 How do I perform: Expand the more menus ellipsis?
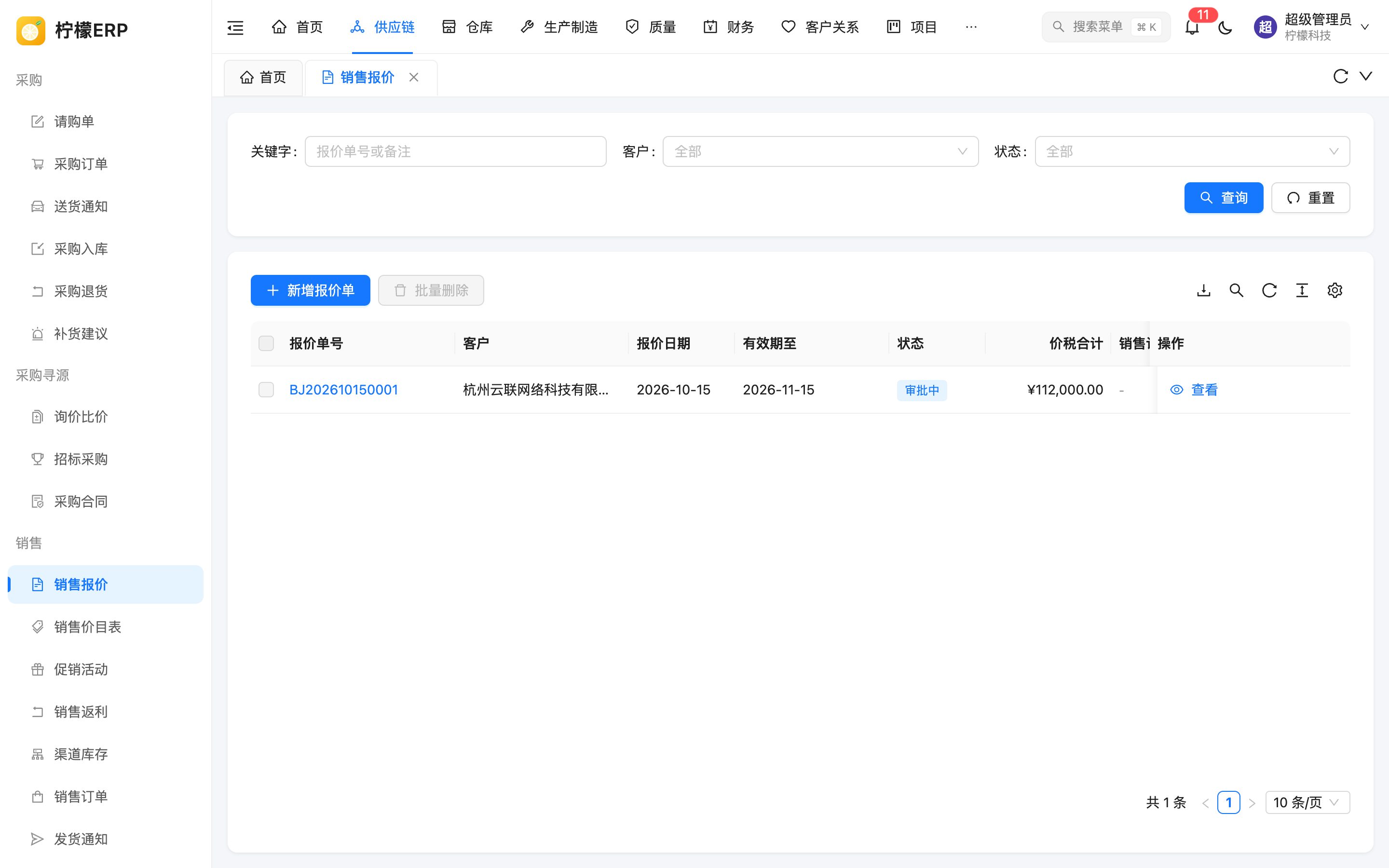970,27
